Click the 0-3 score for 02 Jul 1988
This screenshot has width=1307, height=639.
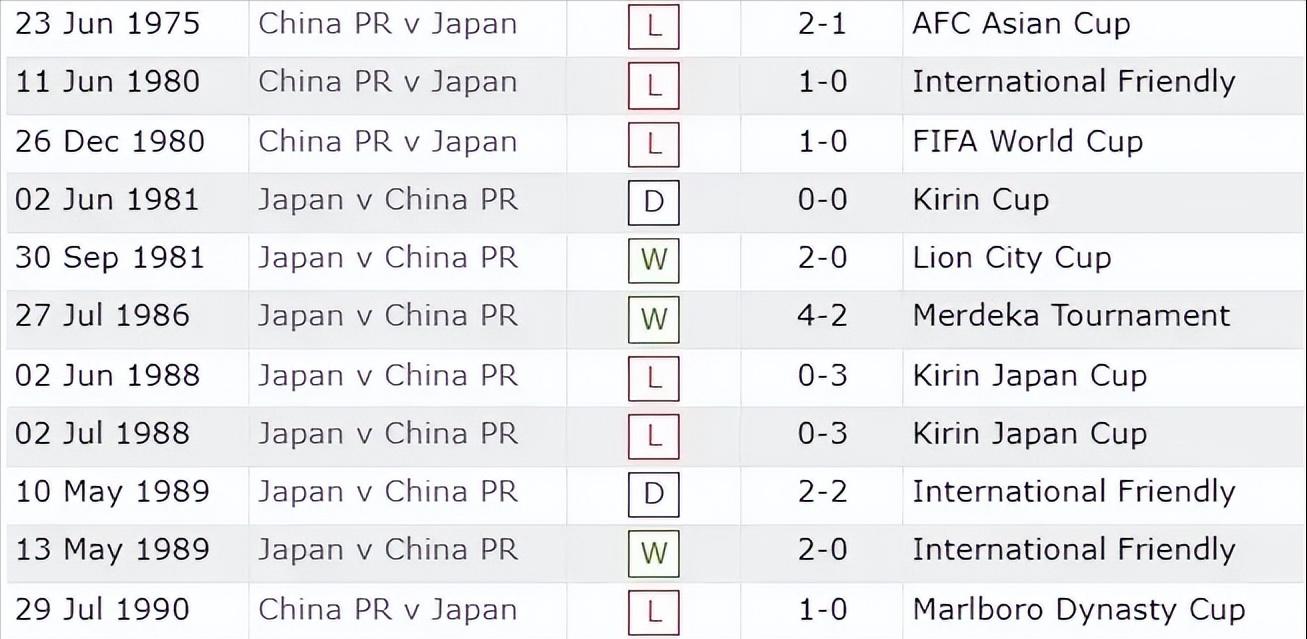pyautogui.click(x=822, y=434)
